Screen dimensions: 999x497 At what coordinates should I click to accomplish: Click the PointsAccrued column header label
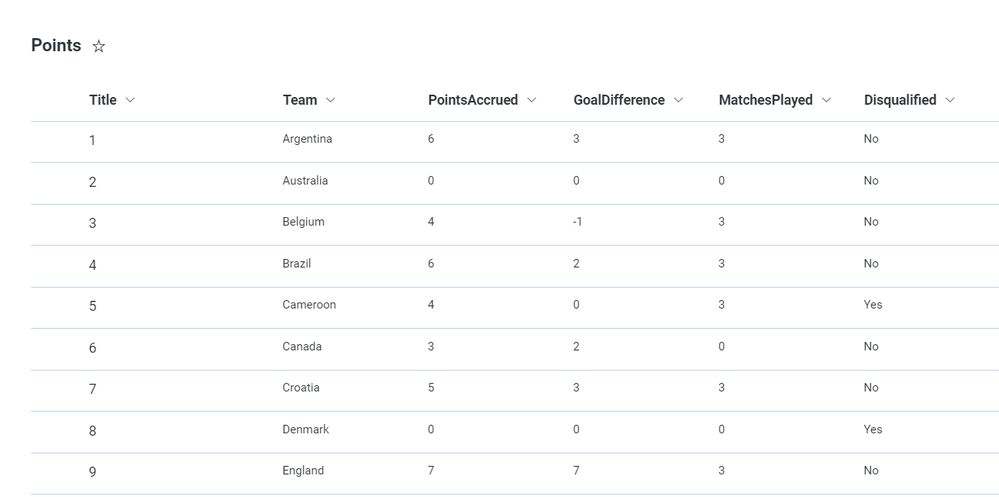473,100
